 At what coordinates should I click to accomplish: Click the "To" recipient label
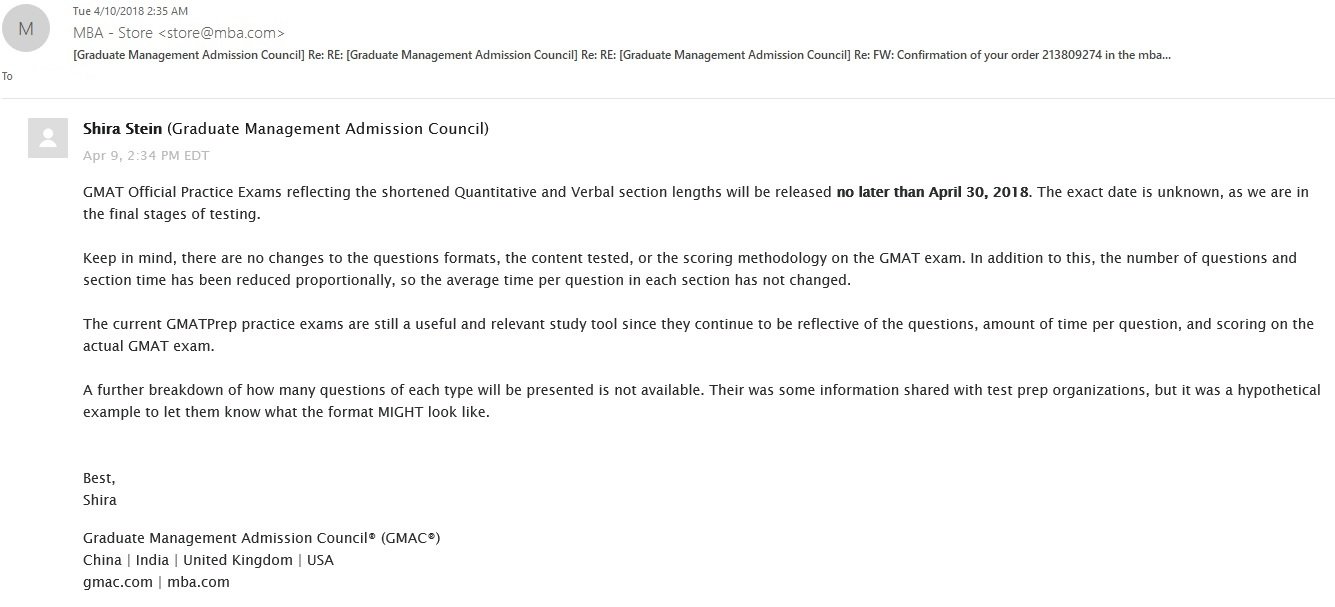[x=8, y=76]
